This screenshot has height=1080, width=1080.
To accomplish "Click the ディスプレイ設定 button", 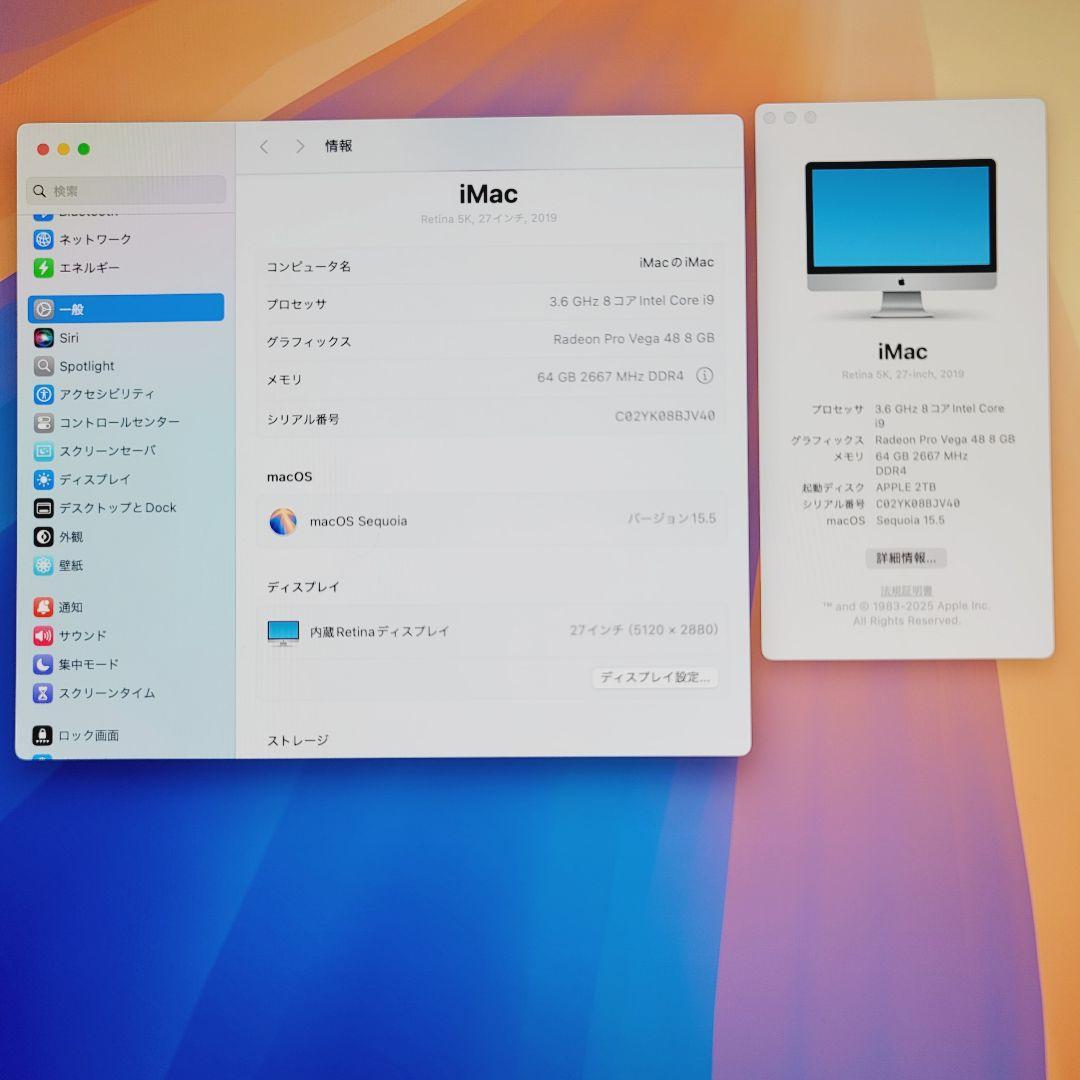I will (x=655, y=678).
